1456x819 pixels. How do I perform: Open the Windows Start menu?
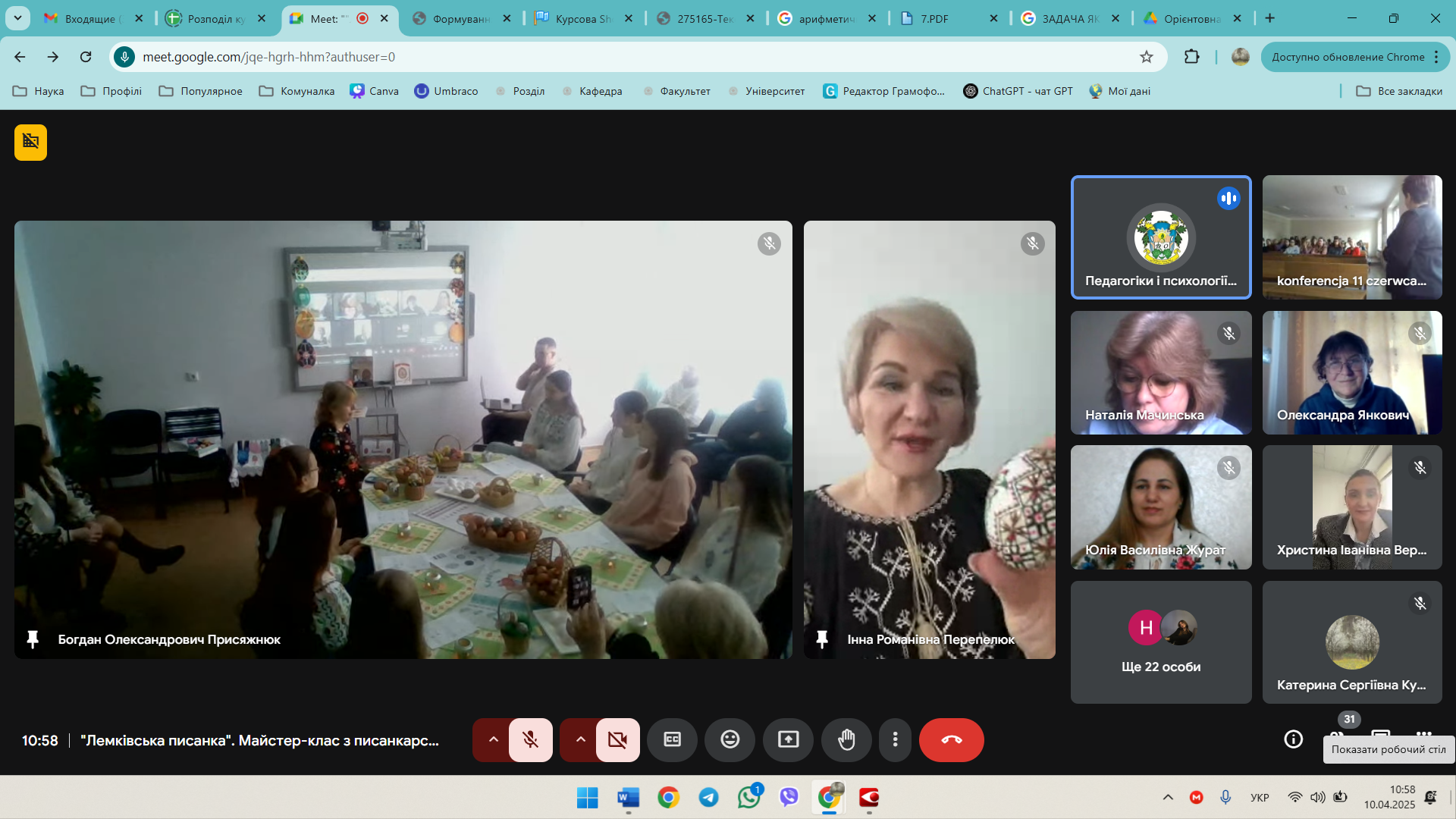pos(587,797)
